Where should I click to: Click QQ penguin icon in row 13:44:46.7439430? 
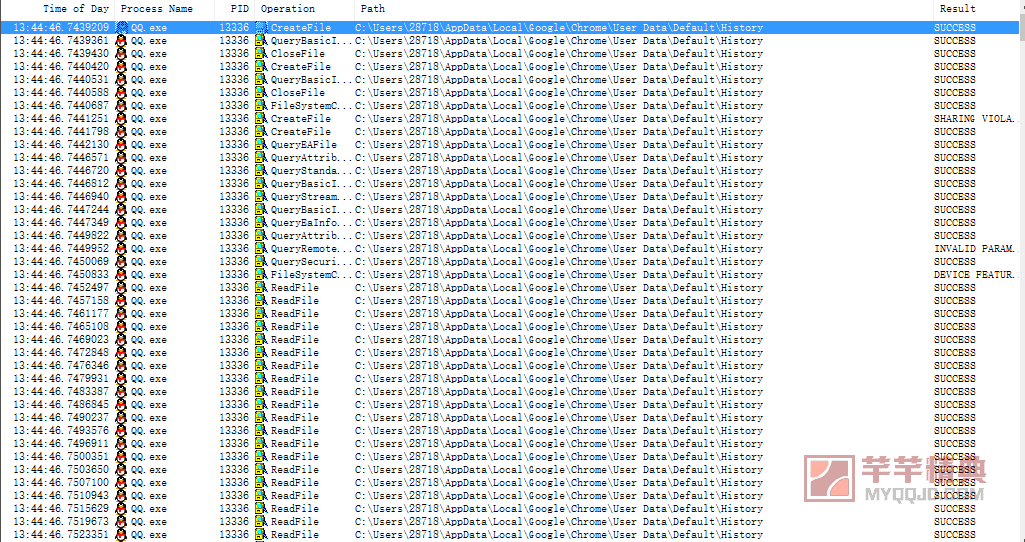click(122, 54)
